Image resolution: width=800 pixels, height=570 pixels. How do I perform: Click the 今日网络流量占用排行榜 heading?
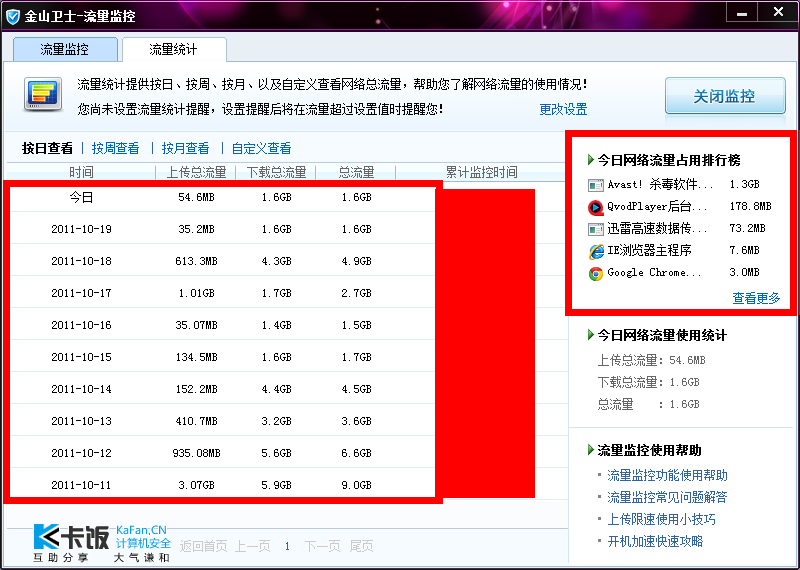669,160
